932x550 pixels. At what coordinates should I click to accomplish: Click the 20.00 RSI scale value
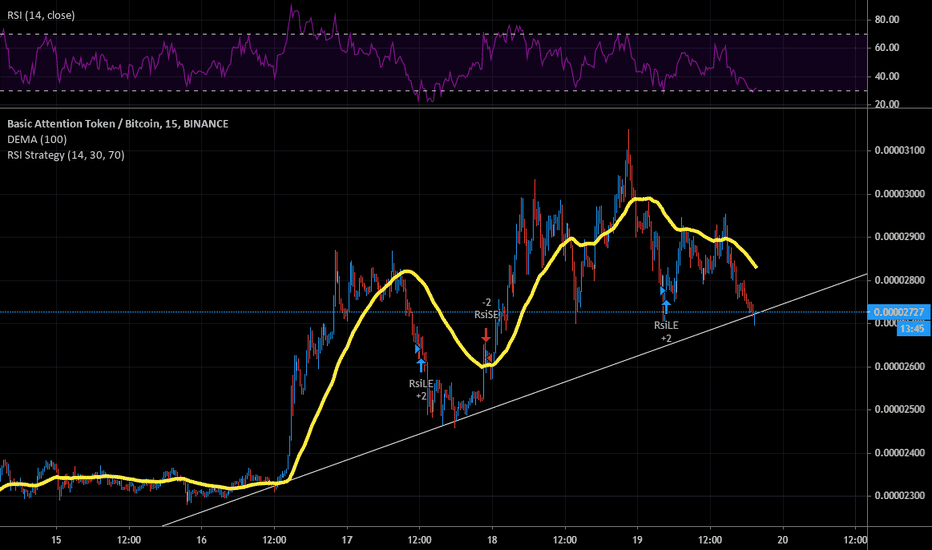(x=886, y=104)
